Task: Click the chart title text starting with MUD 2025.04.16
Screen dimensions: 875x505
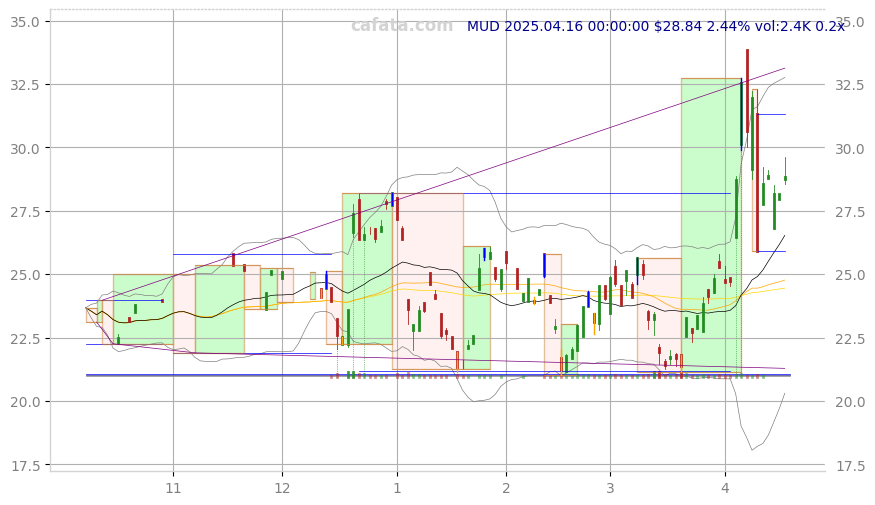Action: [656, 26]
